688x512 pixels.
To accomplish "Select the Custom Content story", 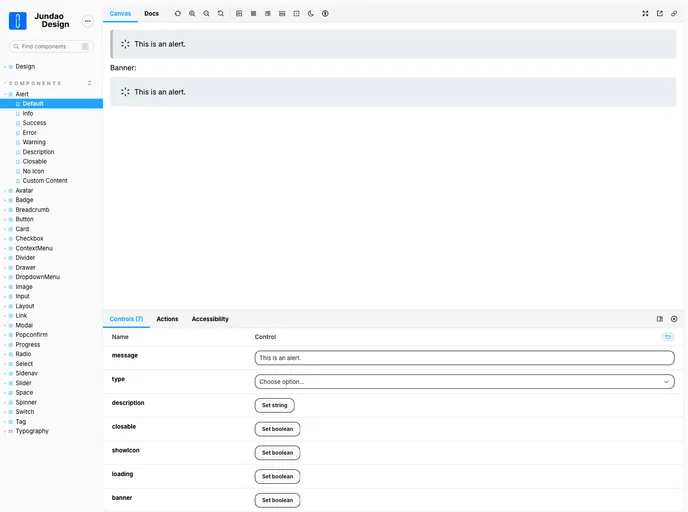I will coord(45,181).
